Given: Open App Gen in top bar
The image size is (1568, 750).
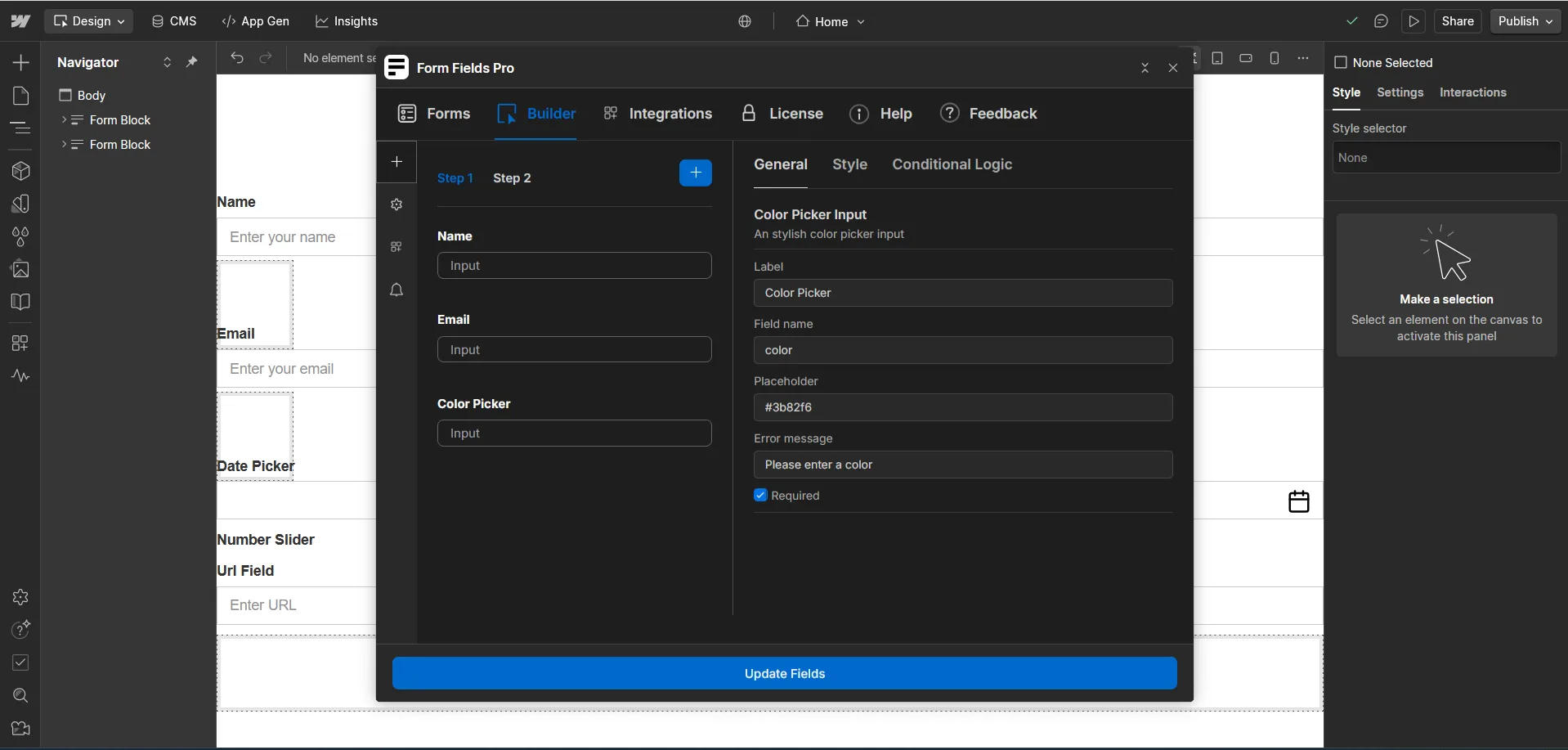Looking at the screenshot, I should (256, 21).
